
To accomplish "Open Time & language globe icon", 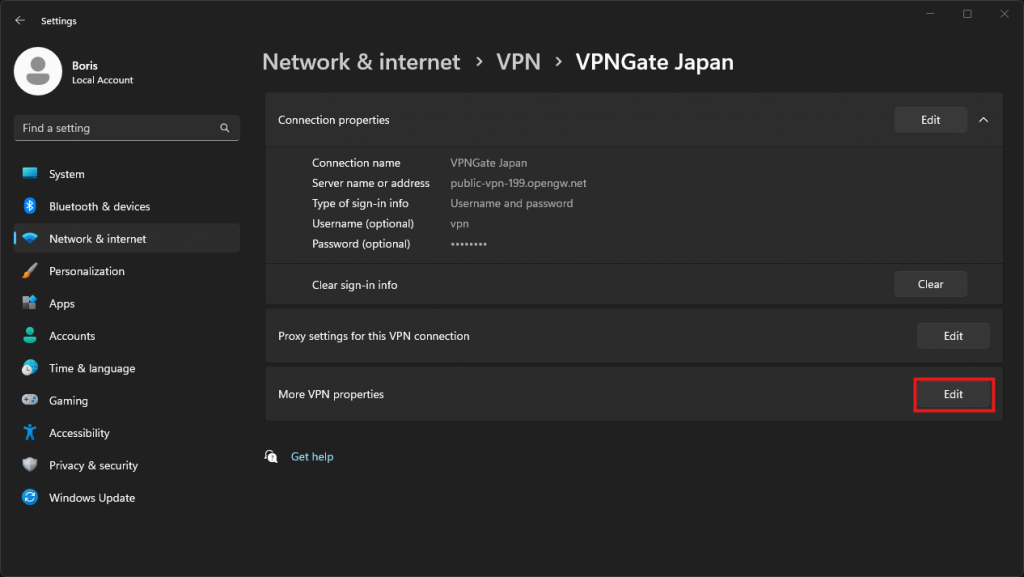I will coord(30,368).
